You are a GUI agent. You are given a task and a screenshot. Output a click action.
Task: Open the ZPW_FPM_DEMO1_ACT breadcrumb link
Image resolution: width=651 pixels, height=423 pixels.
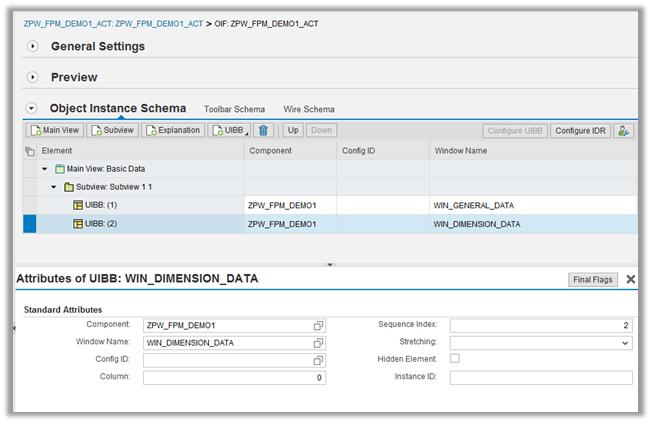coord(113,24)
